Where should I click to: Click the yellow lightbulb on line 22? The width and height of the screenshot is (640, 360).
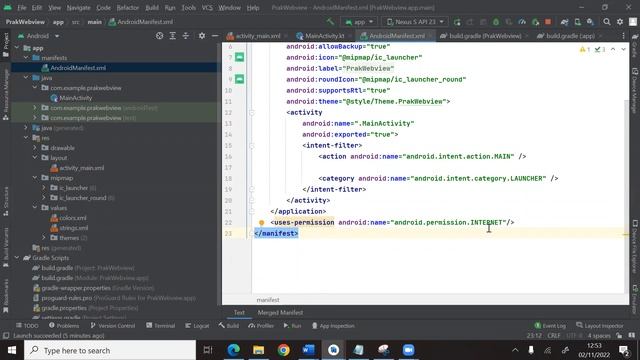[x=262, y=222]
